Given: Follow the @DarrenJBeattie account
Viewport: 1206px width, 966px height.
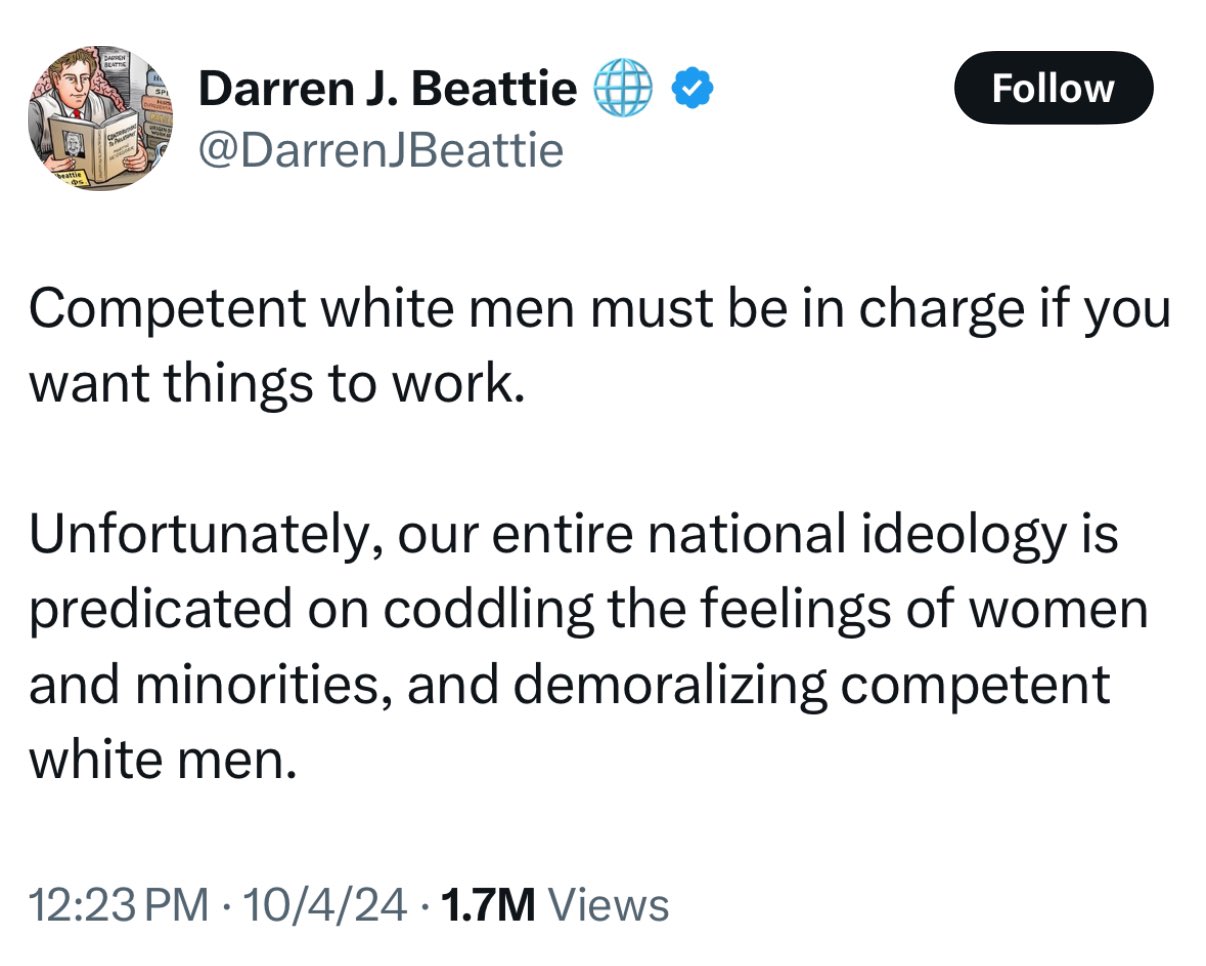Looking at the screenshot, I should point(1052,88).
